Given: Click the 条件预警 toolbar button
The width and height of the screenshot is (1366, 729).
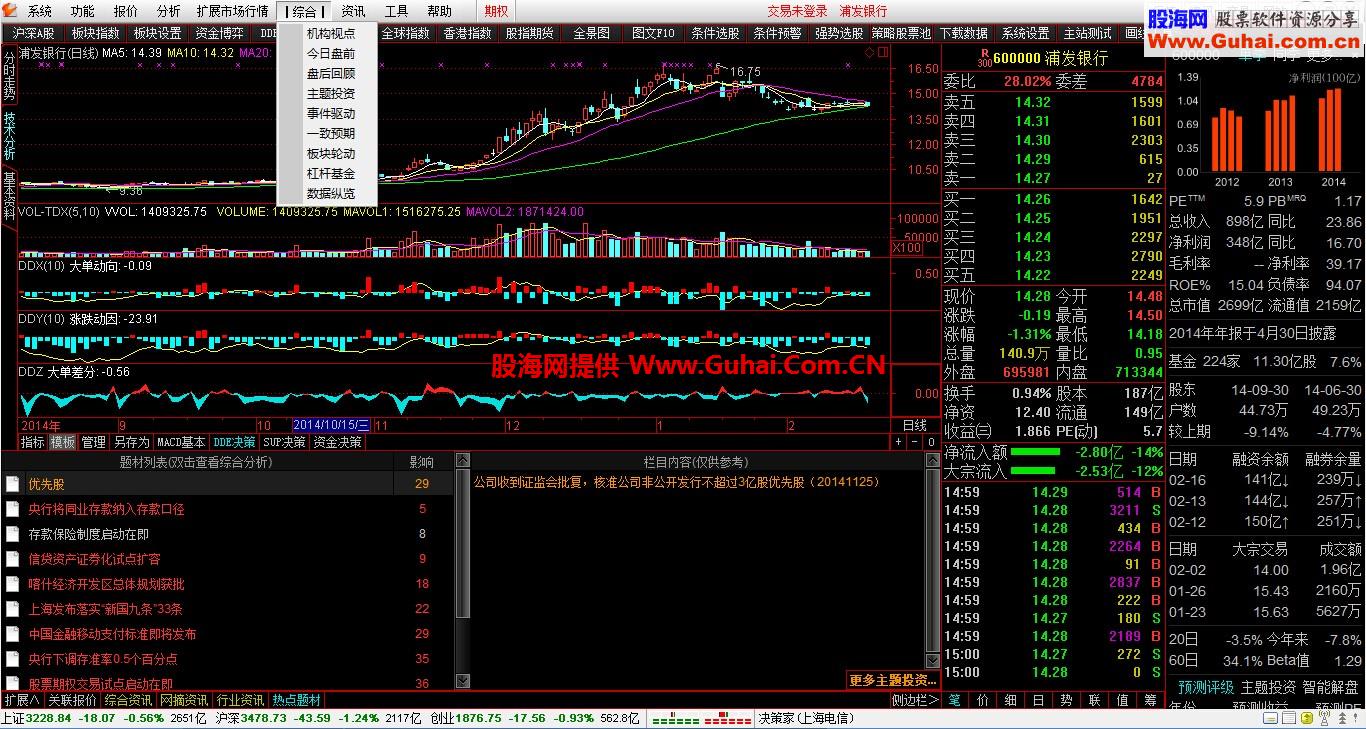Looking at the screenshot, I should click(777, 33).
